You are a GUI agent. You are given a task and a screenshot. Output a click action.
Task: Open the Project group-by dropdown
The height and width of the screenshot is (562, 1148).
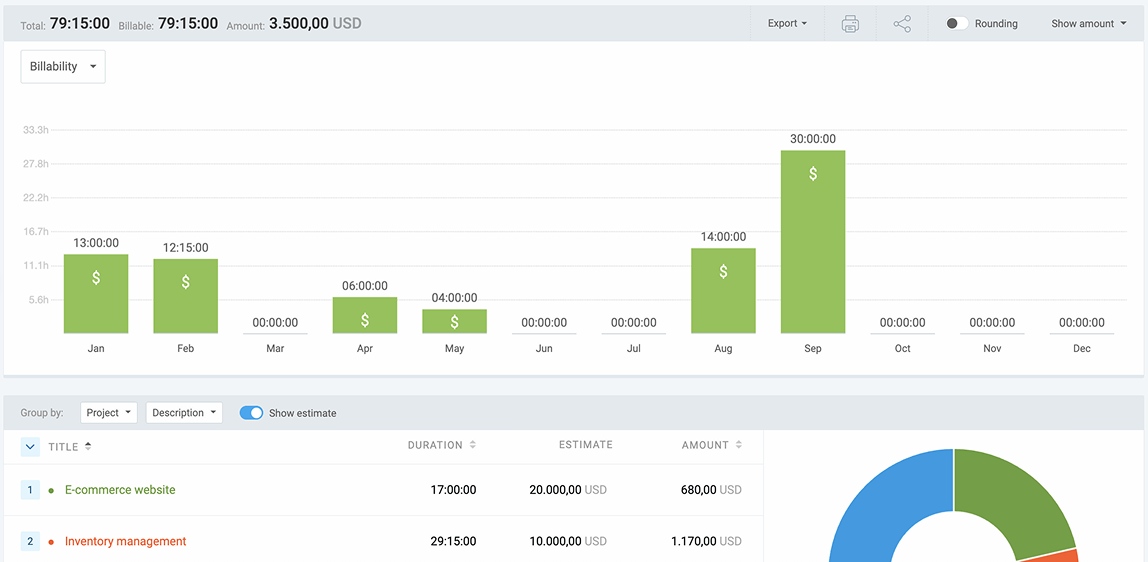[108, 413]
